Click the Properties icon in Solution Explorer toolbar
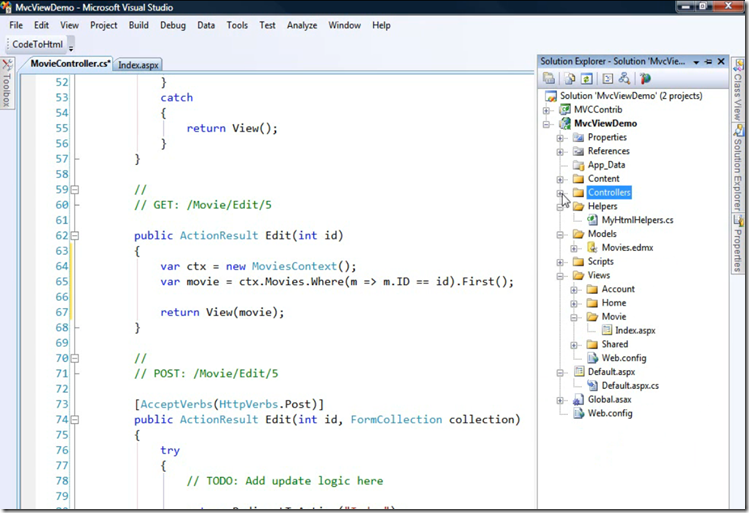The height and width of the screenshot is (513, 749). pos(549,78)
